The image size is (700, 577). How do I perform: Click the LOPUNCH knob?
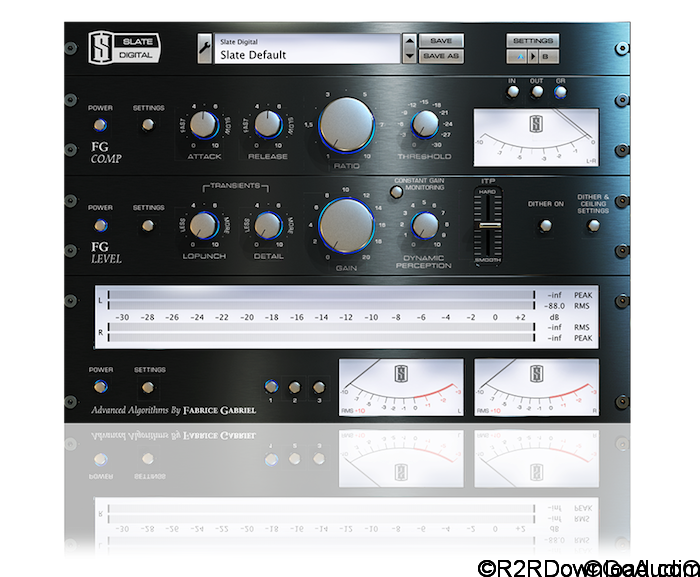(x=204, y=226)
